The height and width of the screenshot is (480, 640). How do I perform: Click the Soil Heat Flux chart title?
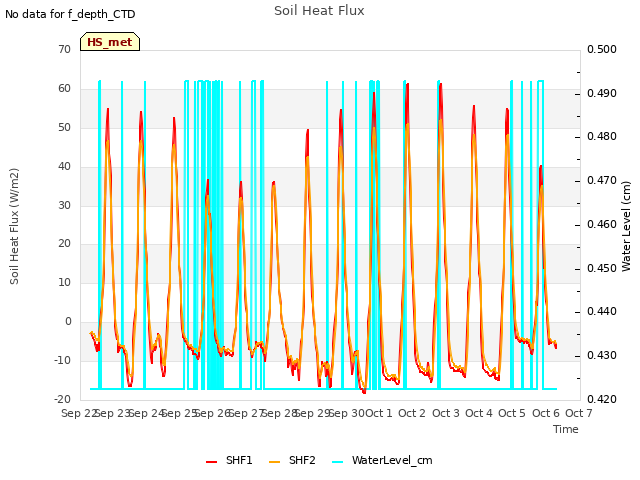point(319,11)
